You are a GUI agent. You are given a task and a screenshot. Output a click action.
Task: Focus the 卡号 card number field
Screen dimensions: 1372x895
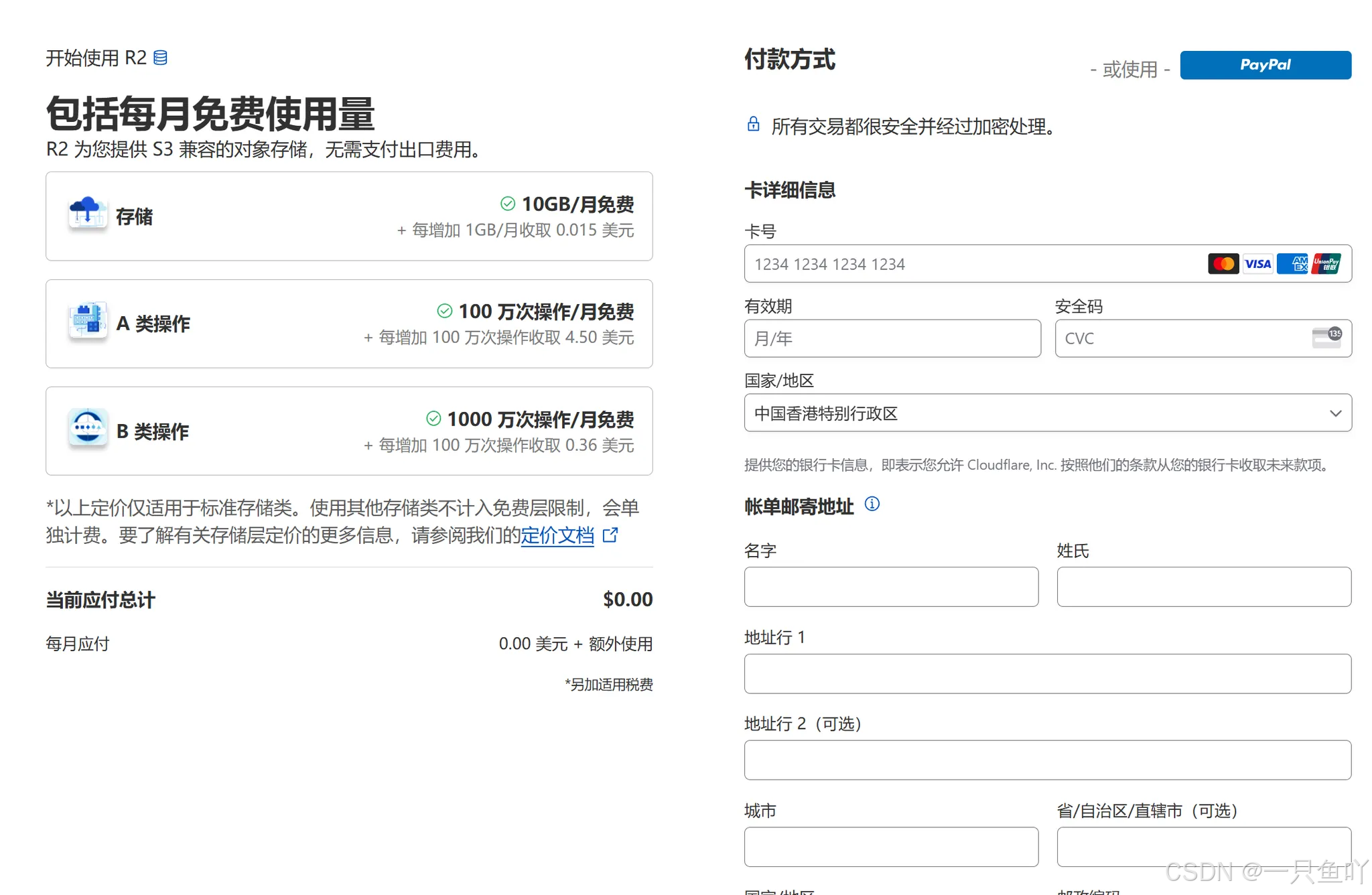tap(971, 264)
